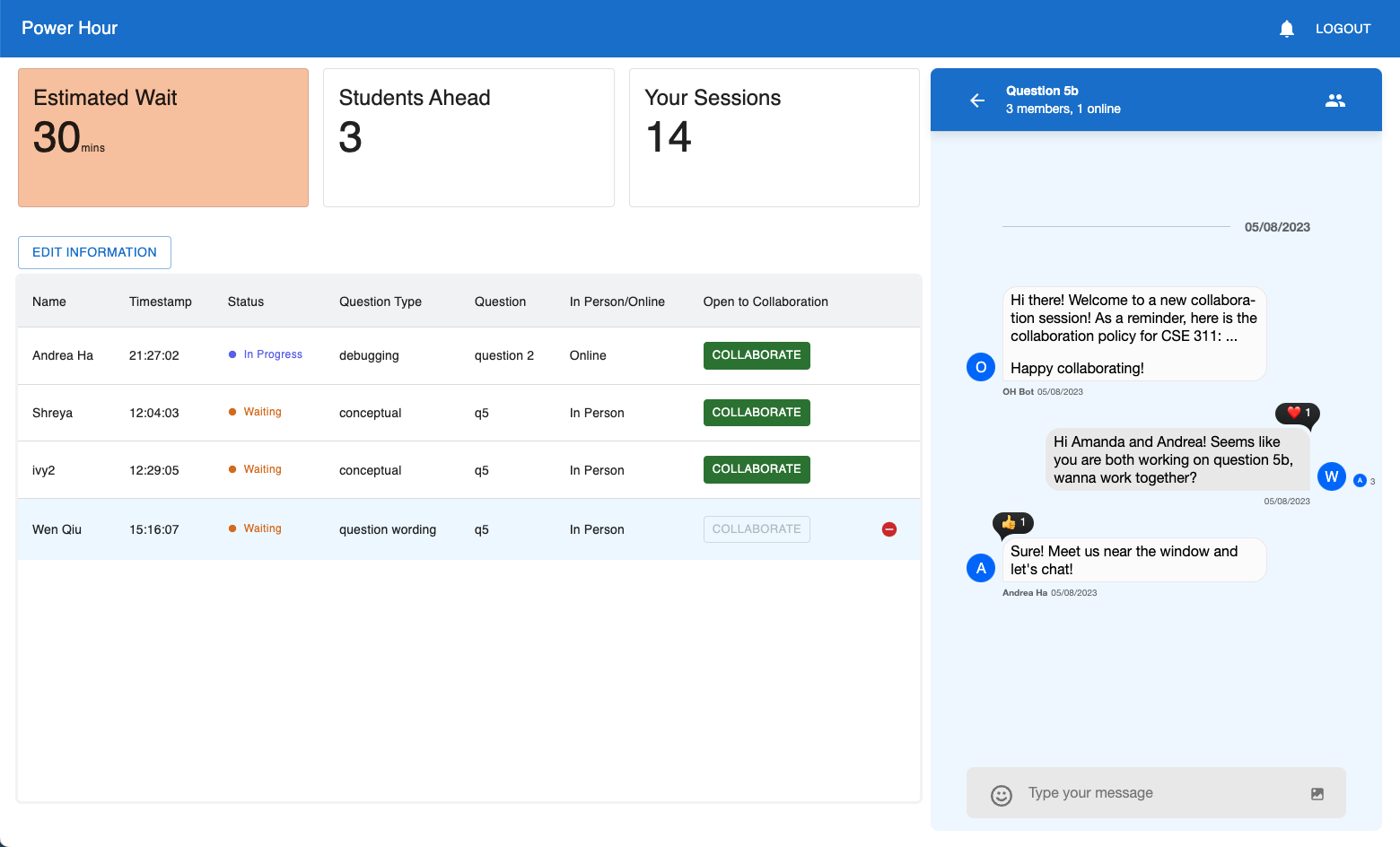Image resolution: width=1400 pixels, height=847 pixels.
Task: Click Wen Qiu's Waiting status
Action: [x=256, y=528]
